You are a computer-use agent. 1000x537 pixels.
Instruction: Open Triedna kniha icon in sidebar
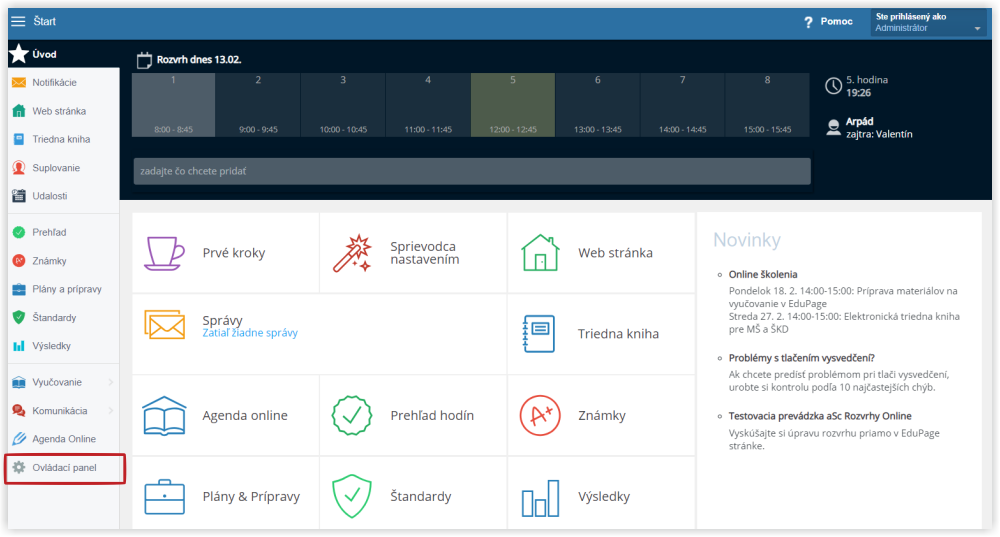point(19,139)
